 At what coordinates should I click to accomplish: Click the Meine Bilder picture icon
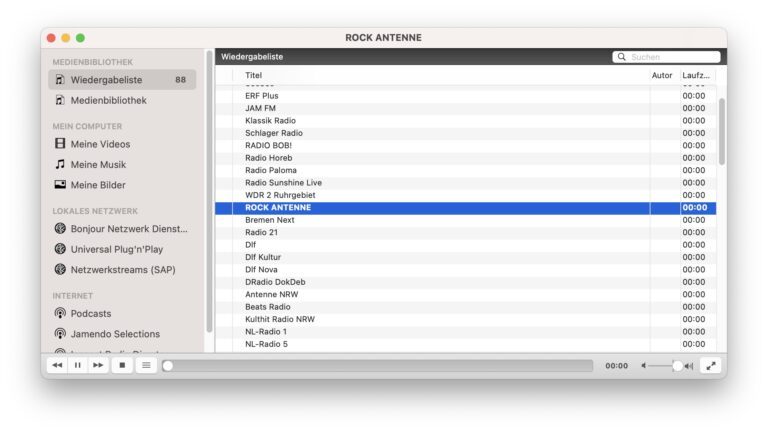click(x=60, y=185)
